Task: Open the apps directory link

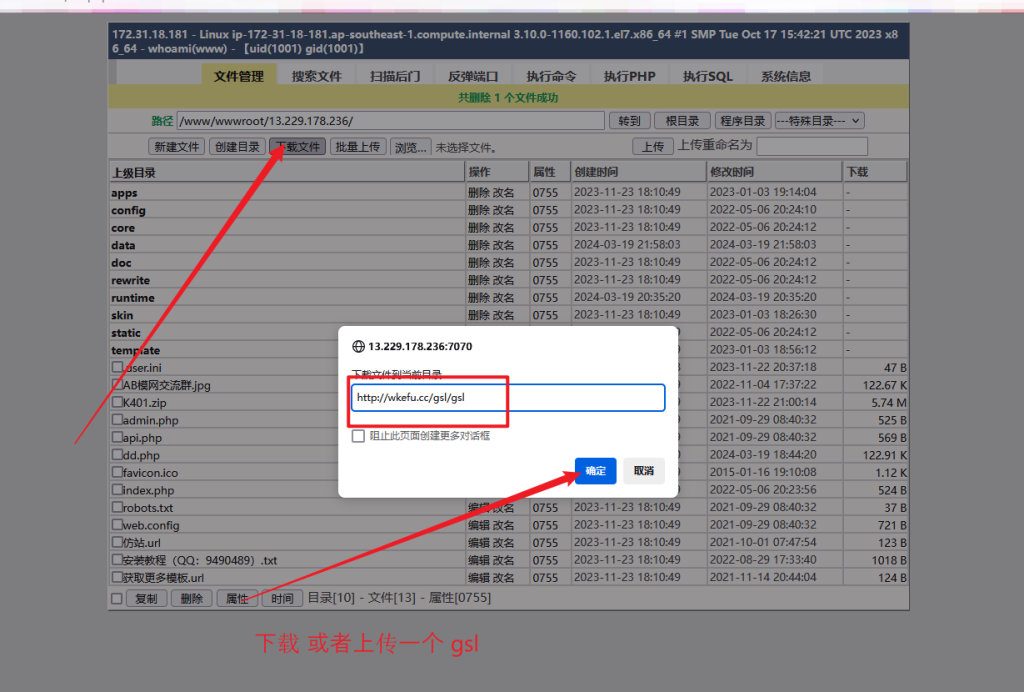Action: click(124, 193)
